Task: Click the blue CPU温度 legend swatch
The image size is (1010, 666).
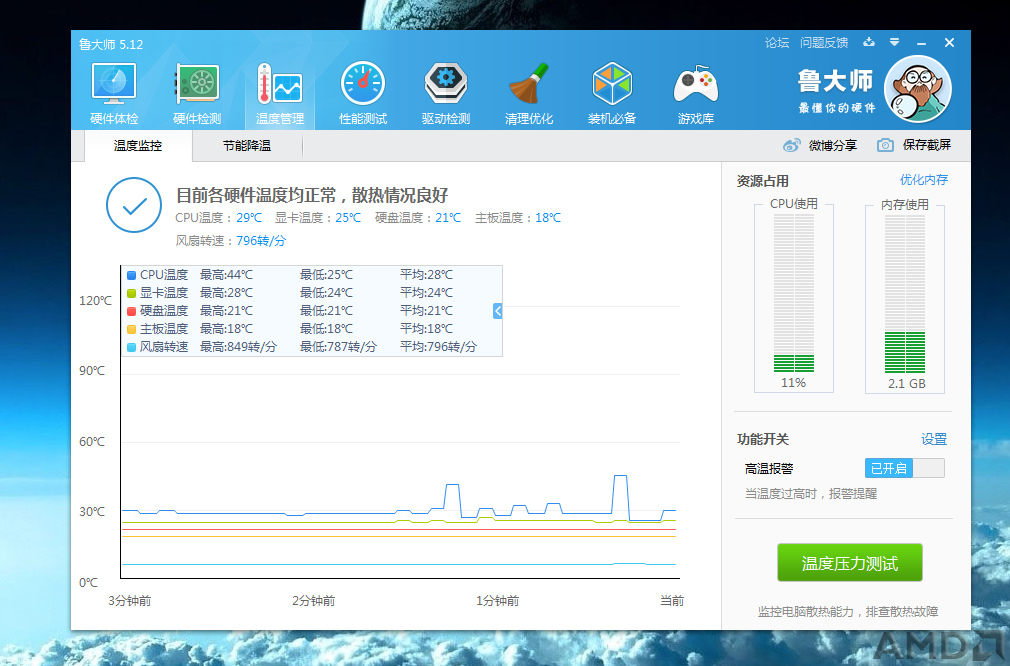Action: click(x=131, y=276)
